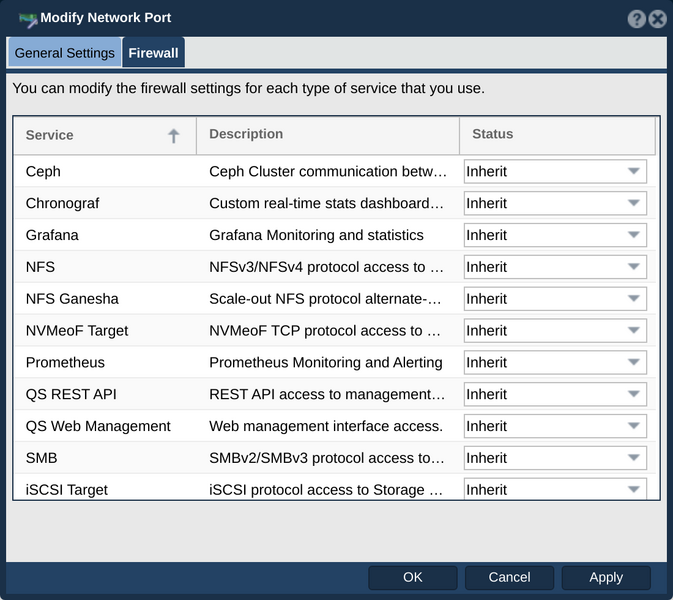This screenshot has height=600, width=673.
Task: Select the QS Web Management service name
Action: [x=98, y=426]
